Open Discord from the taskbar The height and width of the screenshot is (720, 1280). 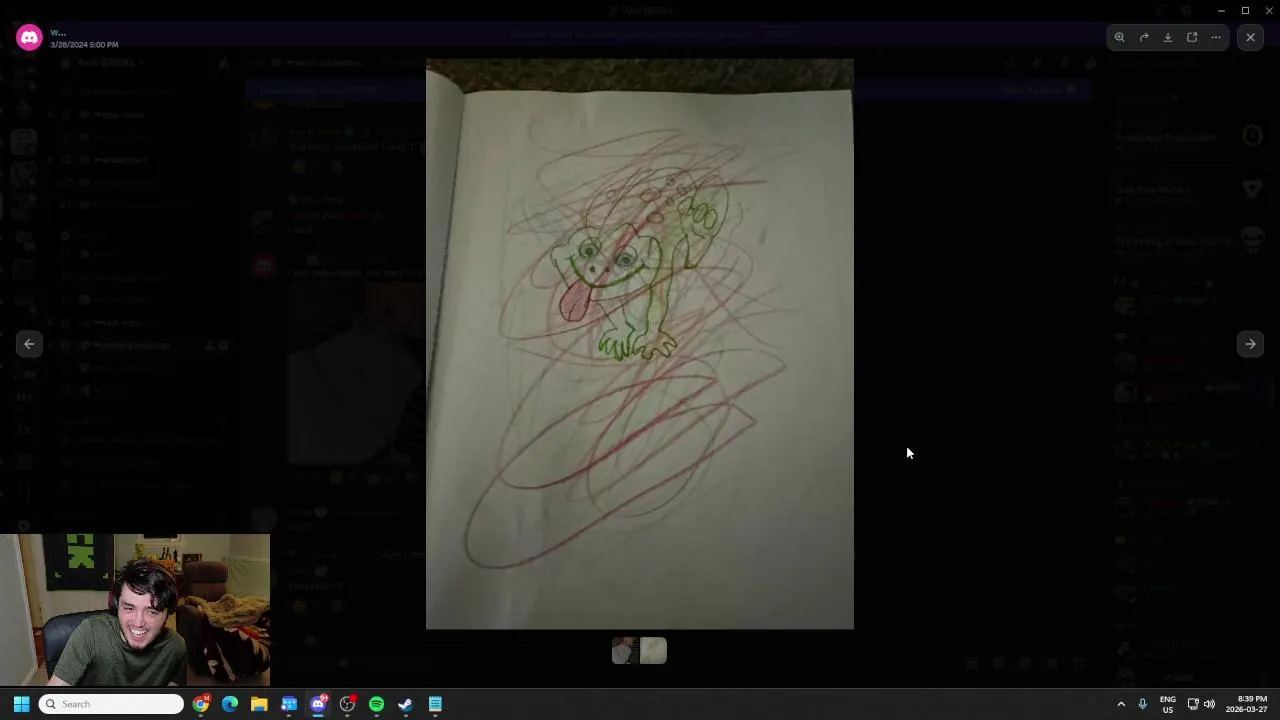(318, 704)
